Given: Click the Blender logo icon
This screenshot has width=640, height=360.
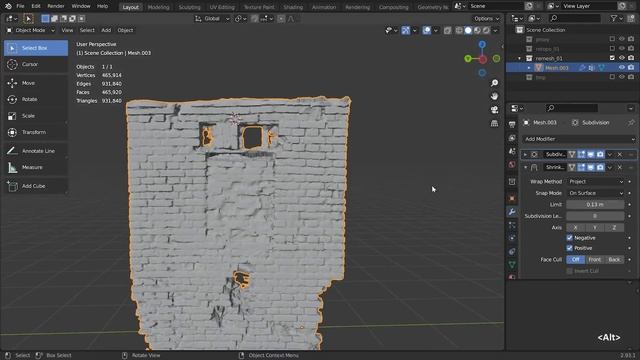Looking at the screenshot, I should point(8,6).
